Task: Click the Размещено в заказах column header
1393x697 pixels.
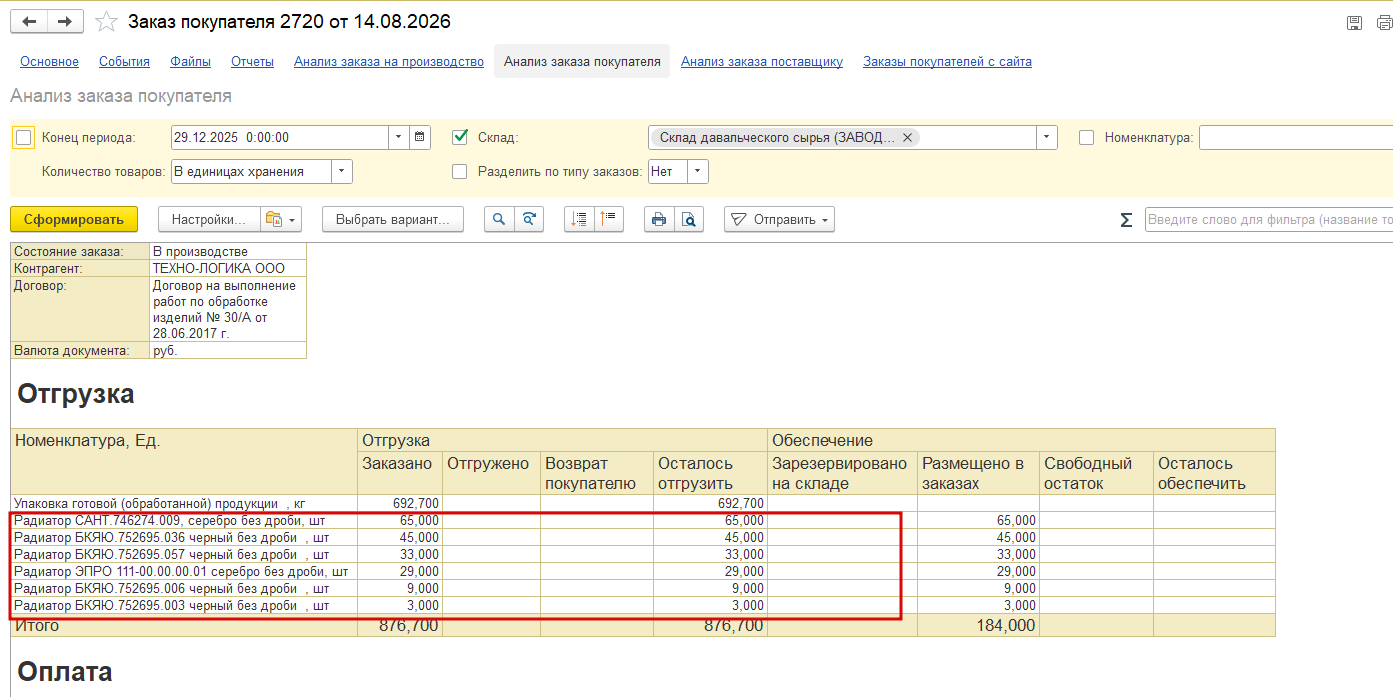Action: tap(979, 474)
